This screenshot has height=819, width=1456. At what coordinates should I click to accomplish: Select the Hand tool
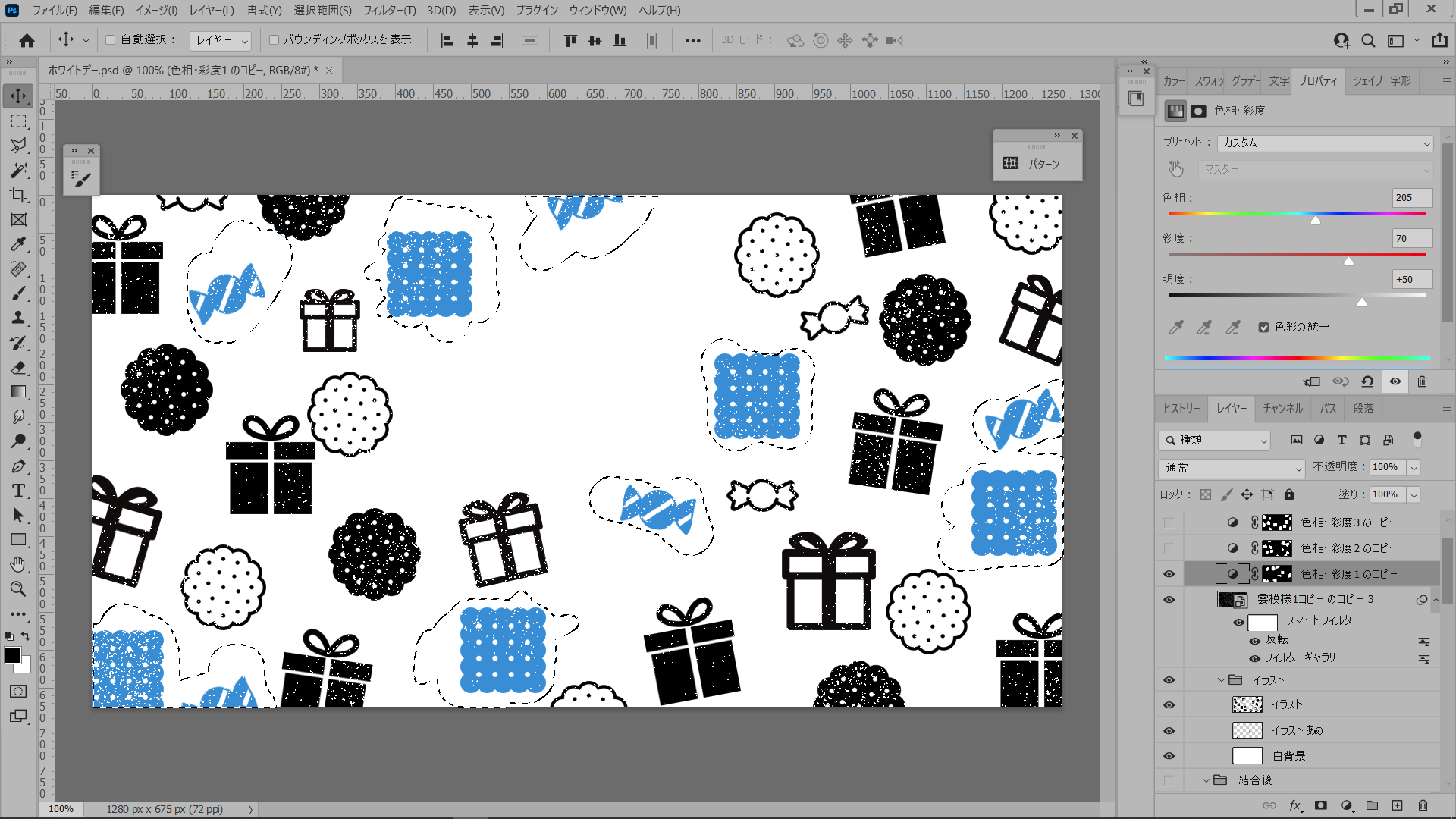(19, 564)
